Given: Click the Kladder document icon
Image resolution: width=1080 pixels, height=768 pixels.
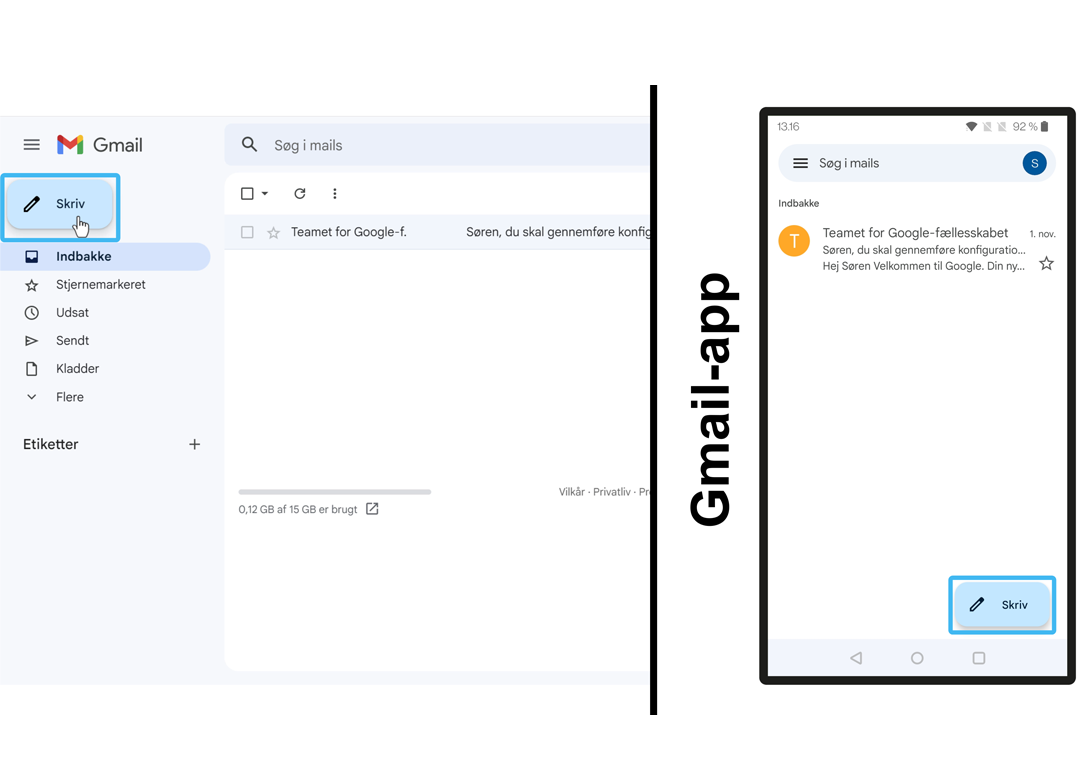Looking at the screenshot, I should 32,369.
